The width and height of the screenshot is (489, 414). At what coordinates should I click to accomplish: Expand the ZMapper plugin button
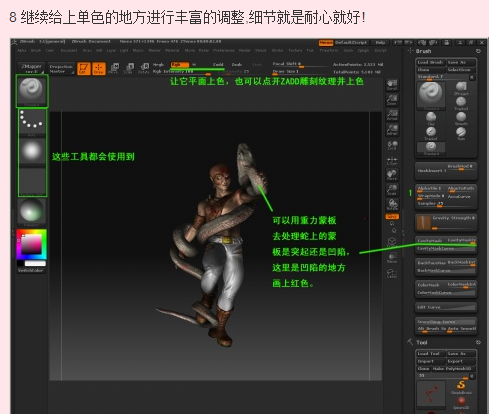(x=31, y=68)
